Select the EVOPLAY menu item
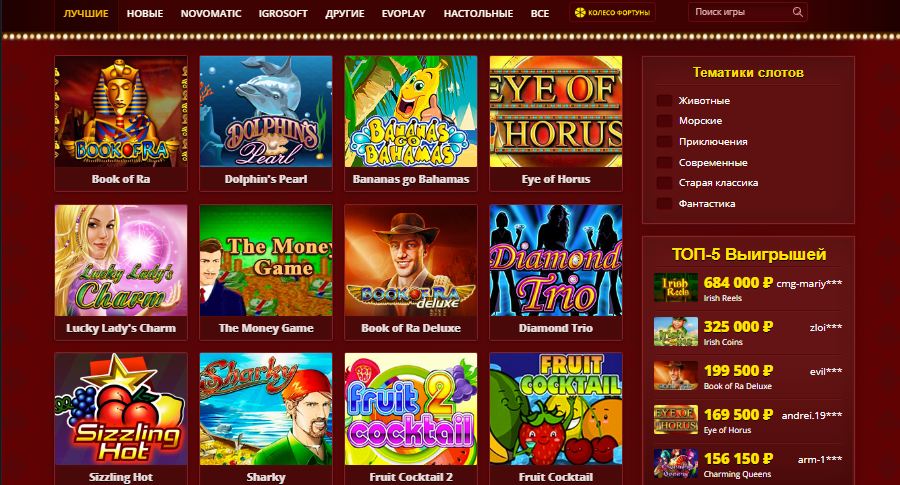The image size is (900, 485). tap(404, 13)
